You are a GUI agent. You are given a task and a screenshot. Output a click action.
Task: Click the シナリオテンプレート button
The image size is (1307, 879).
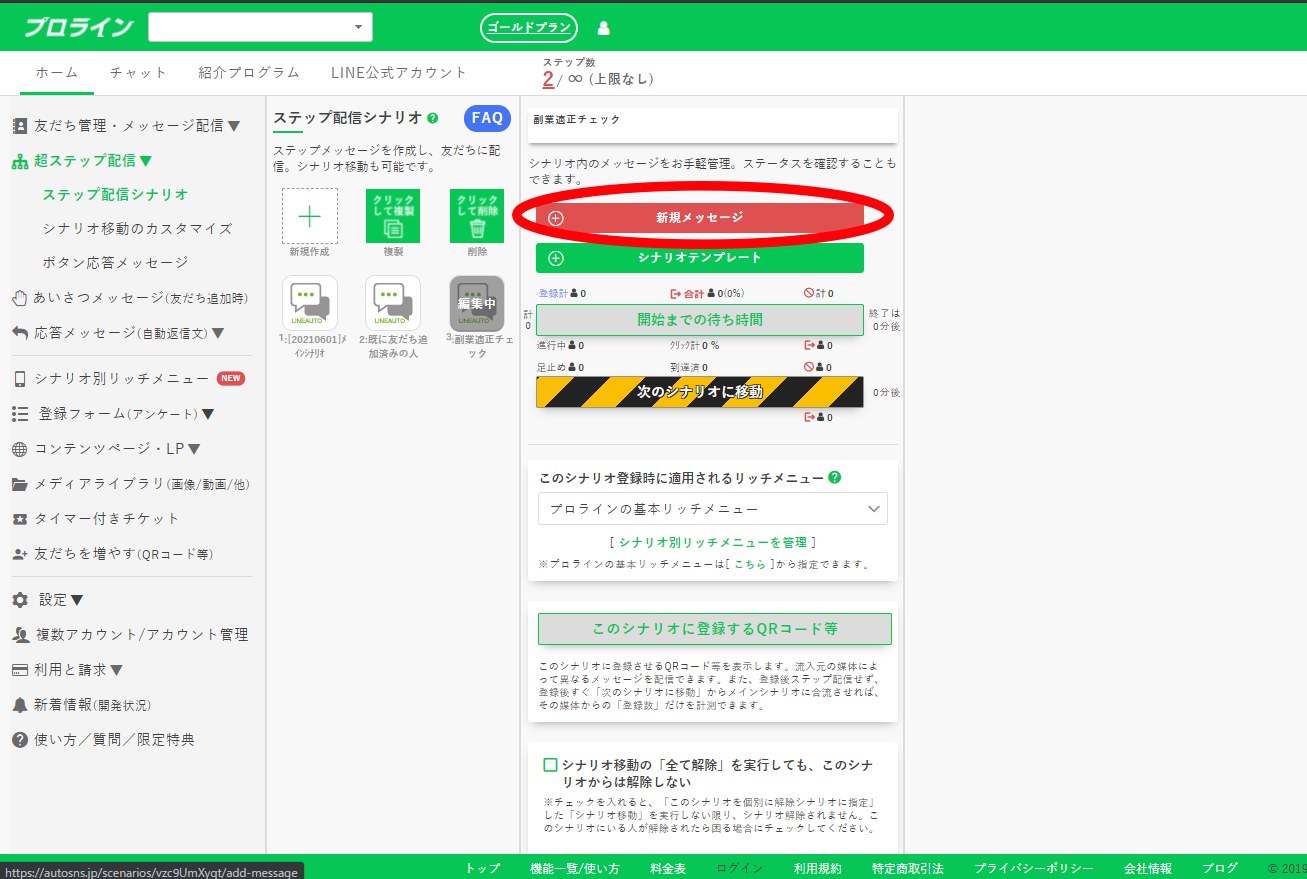(700, 258)
